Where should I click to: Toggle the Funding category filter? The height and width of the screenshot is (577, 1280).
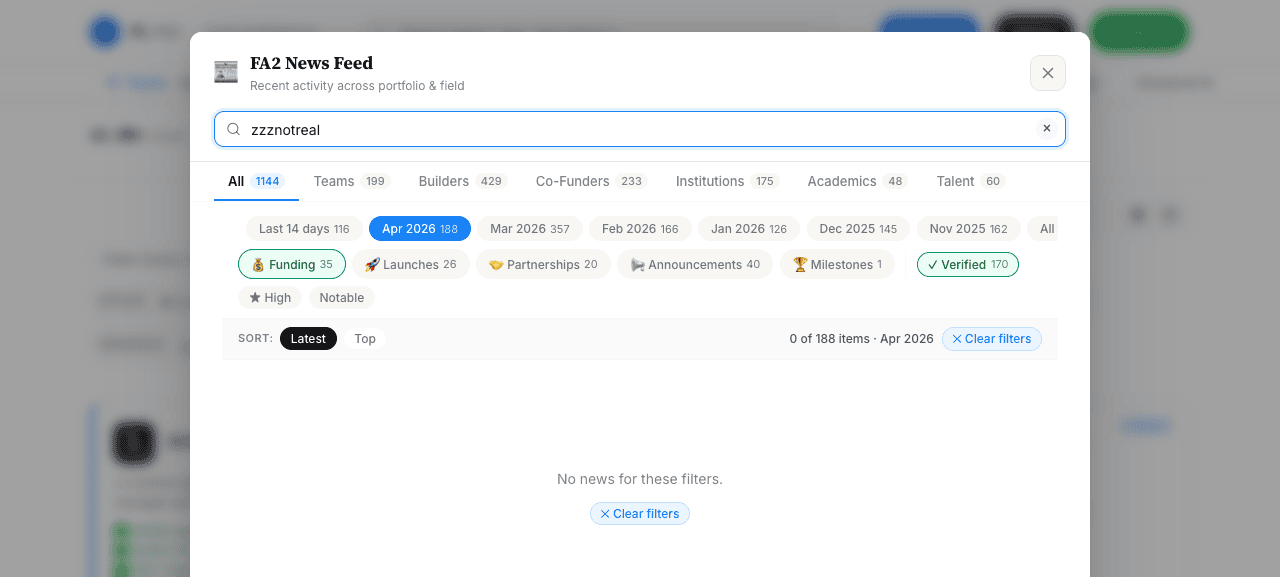292,265
